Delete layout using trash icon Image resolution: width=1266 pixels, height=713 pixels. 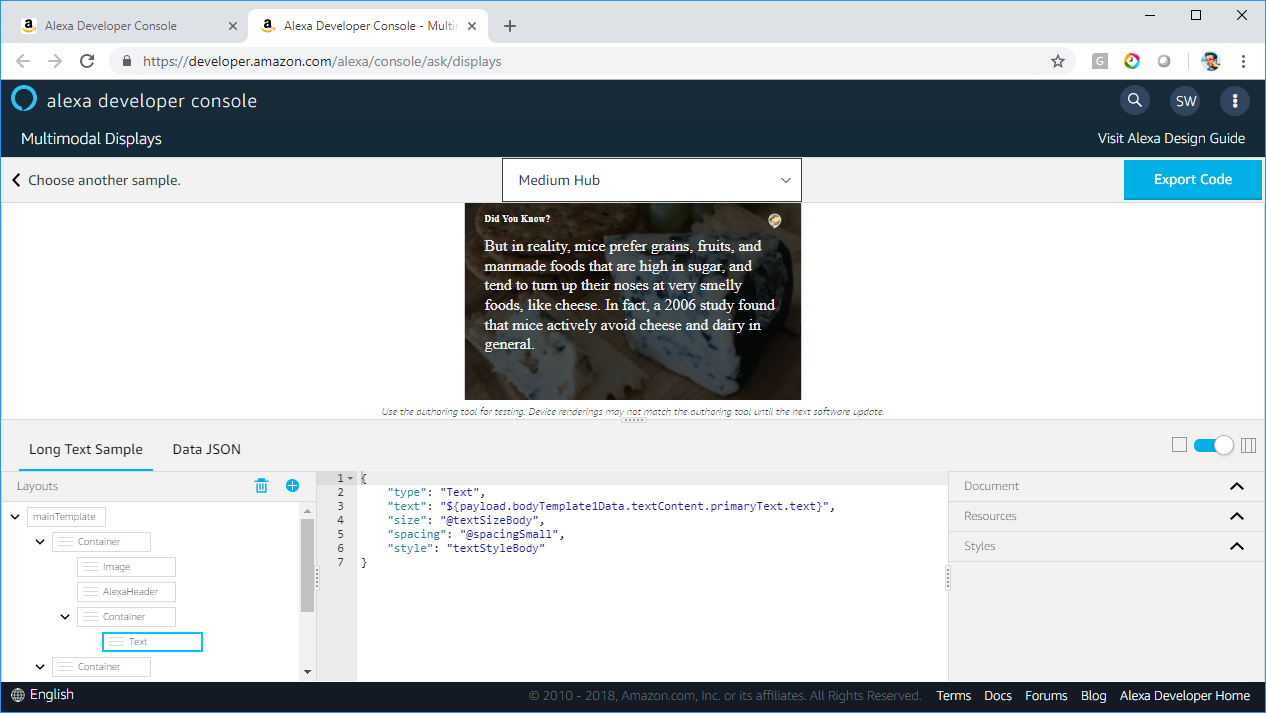(x=261, y=486)
